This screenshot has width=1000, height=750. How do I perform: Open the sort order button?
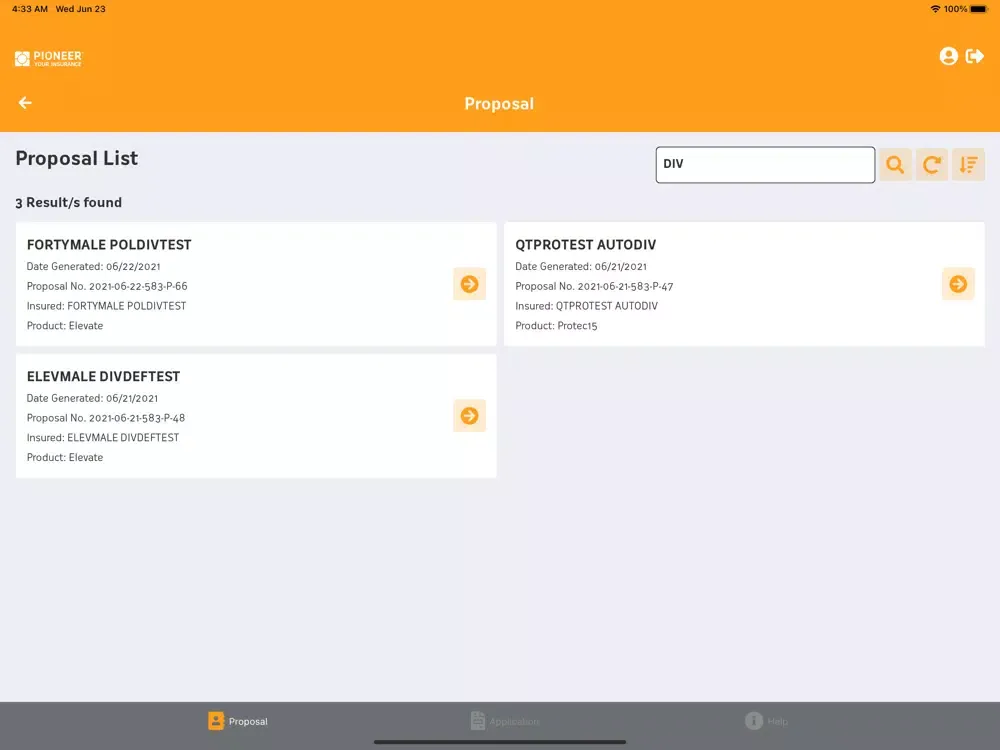968,165
